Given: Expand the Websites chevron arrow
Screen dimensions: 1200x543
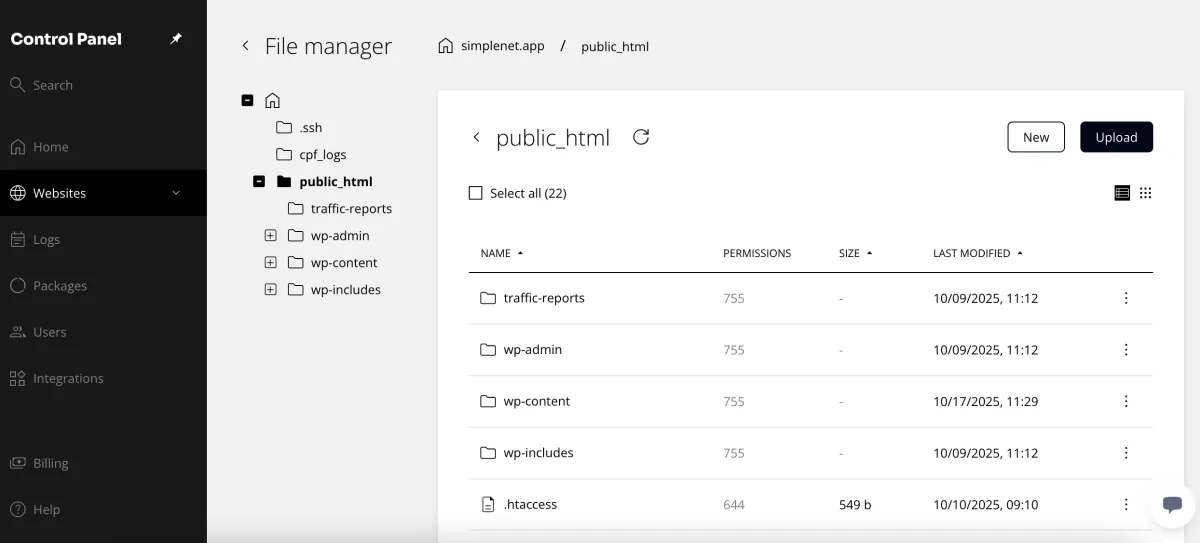Looking at the screenshot, I should (176, 193).
